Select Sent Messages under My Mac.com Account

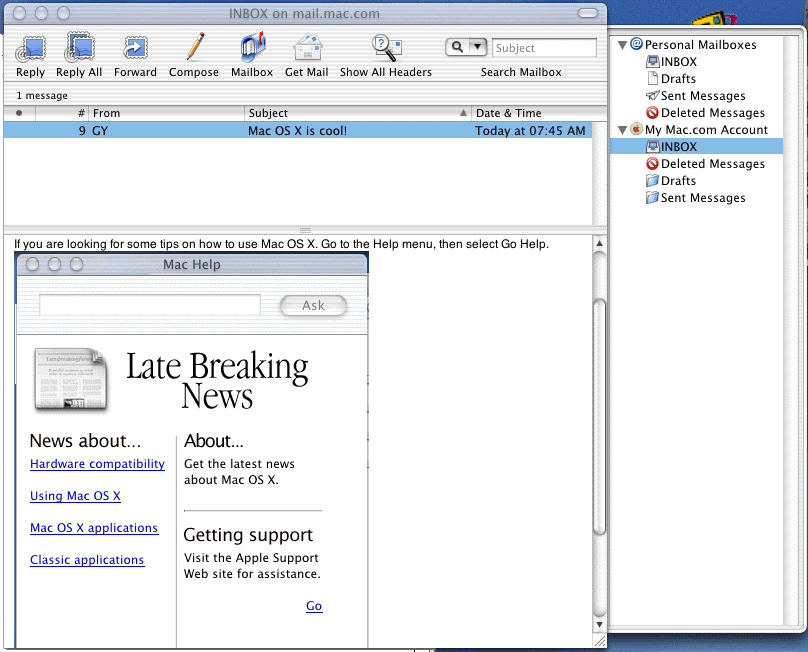tap(695, 198)
